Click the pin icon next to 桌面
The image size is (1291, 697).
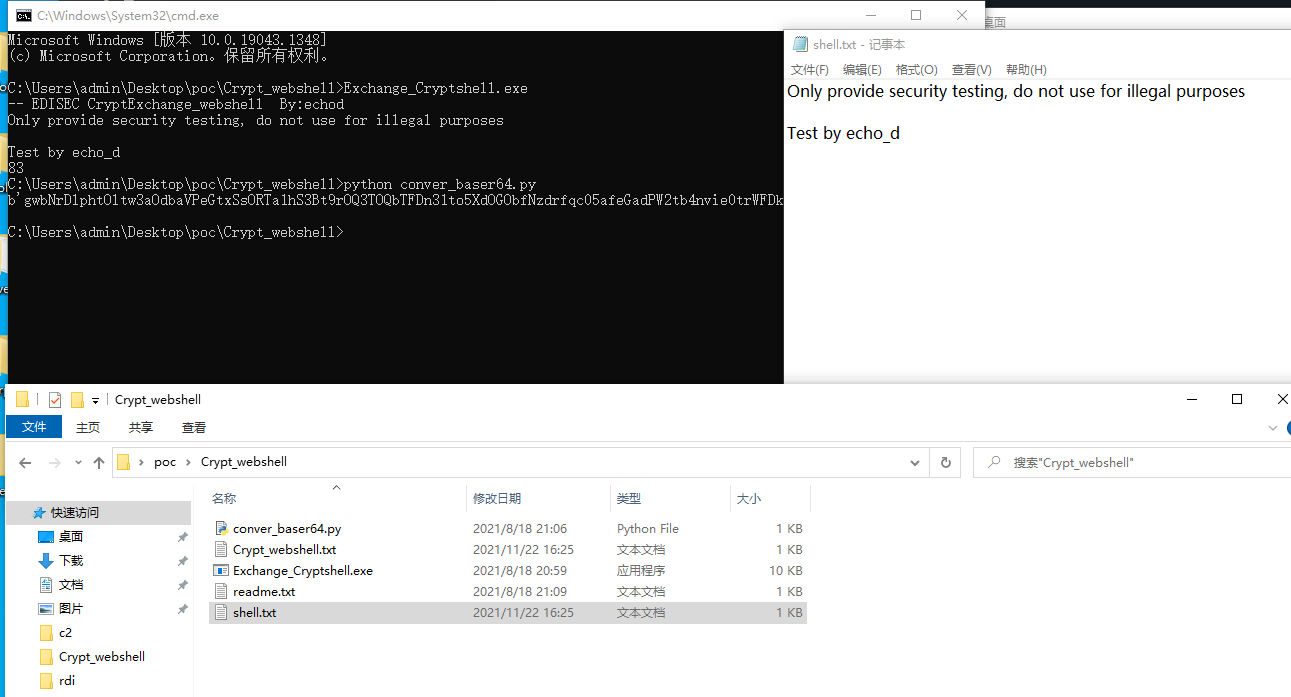tap(183, 537)
